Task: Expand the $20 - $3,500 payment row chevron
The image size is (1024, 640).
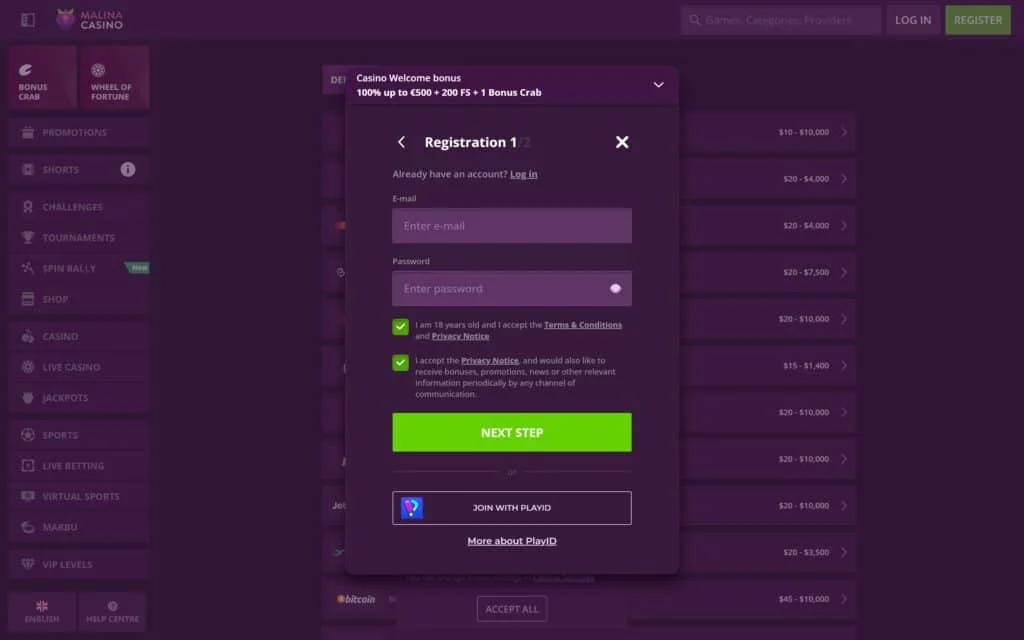Action: click(844, 552)
